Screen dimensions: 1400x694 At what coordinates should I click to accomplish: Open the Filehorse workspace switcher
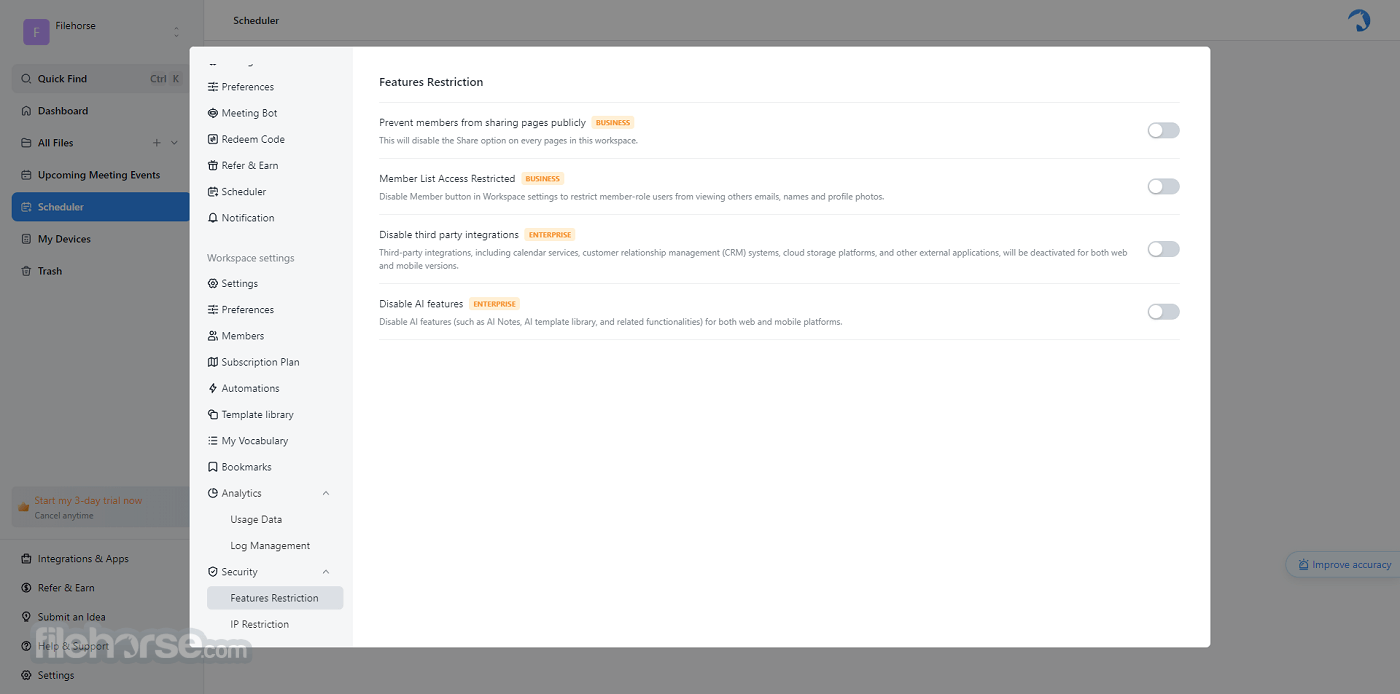point(102,32)
